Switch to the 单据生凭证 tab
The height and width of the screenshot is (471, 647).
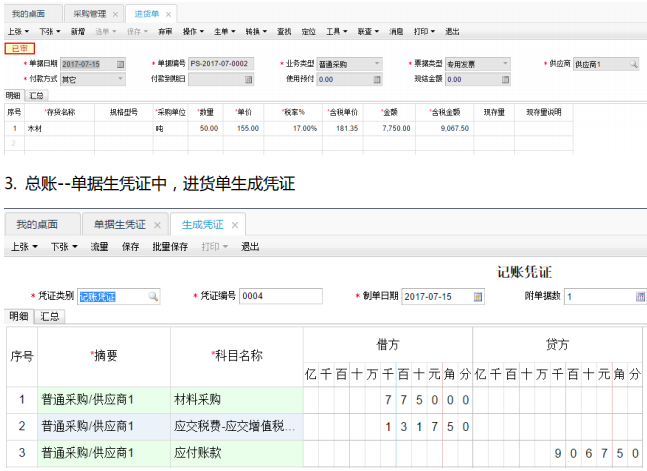click(119, 224)
